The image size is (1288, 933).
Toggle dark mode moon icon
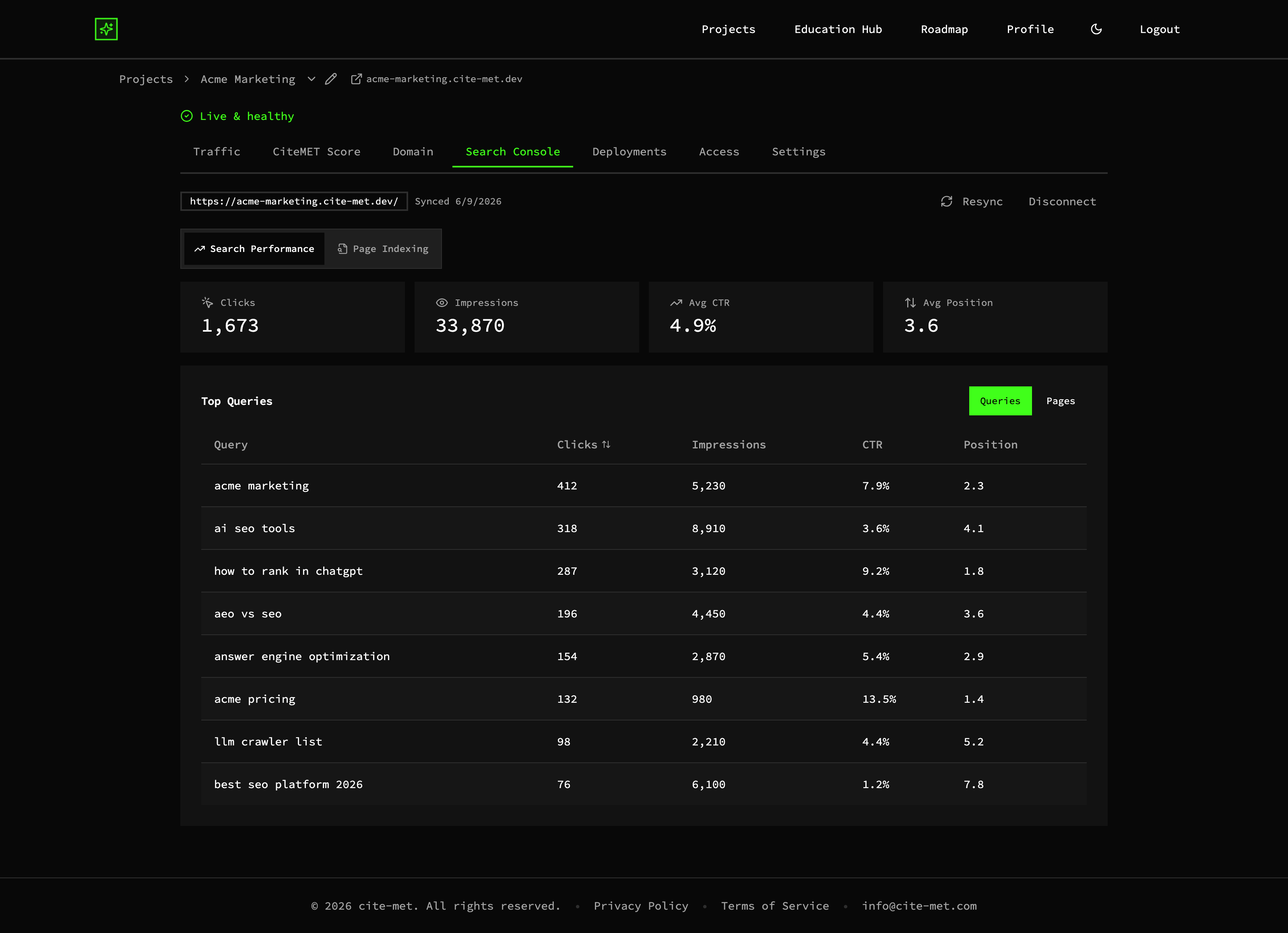point(1097,29)
